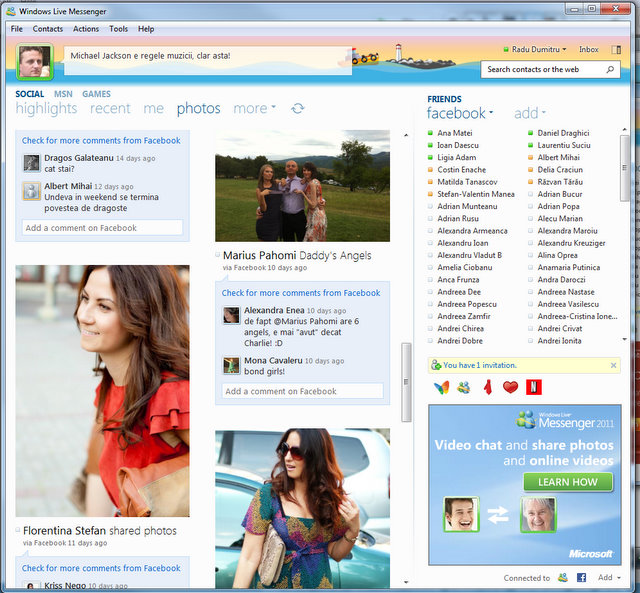640x593 pixels.
Task: Show the recent feed
Action: (110, 109)
